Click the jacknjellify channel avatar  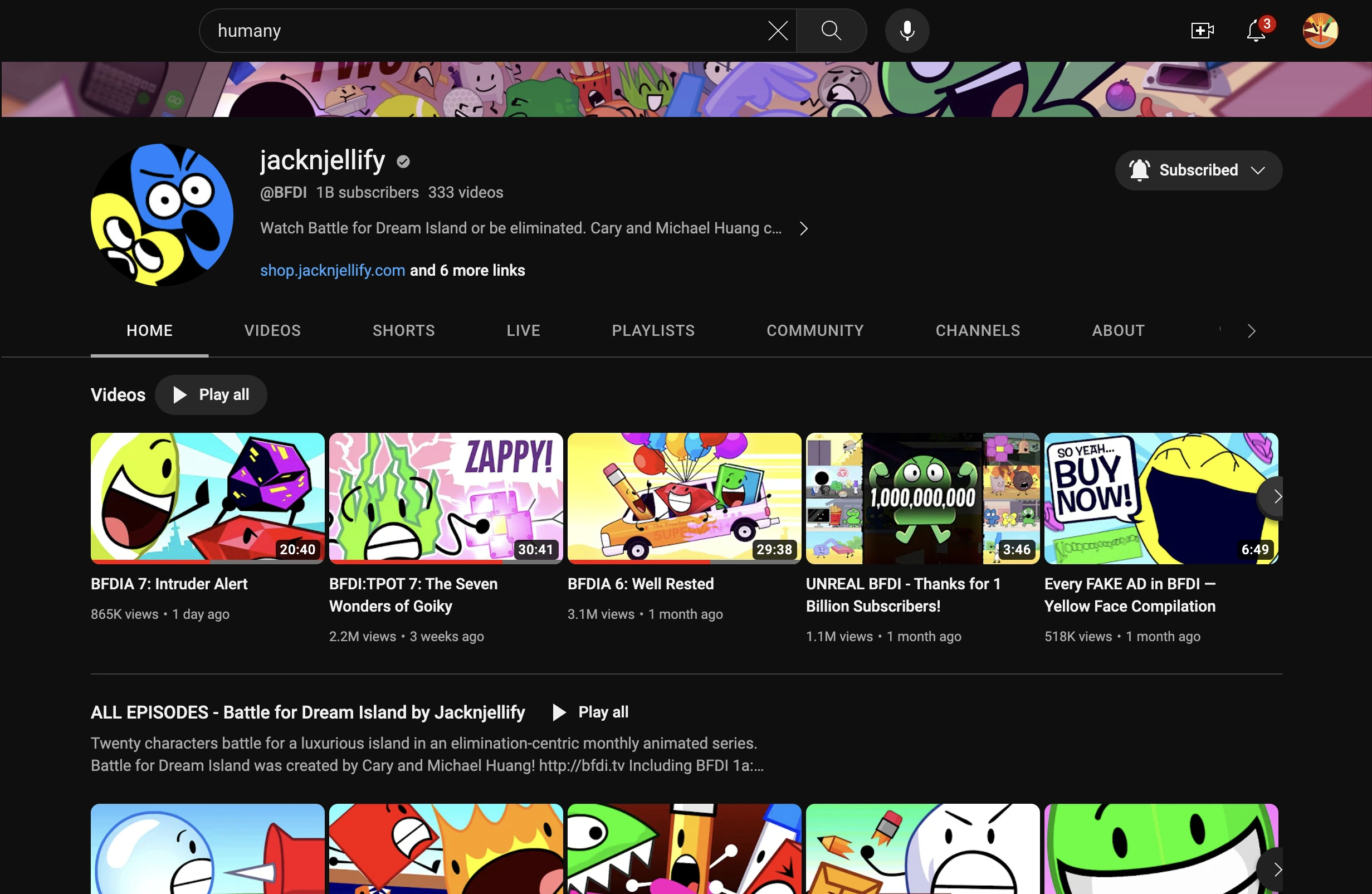[162, 213]
